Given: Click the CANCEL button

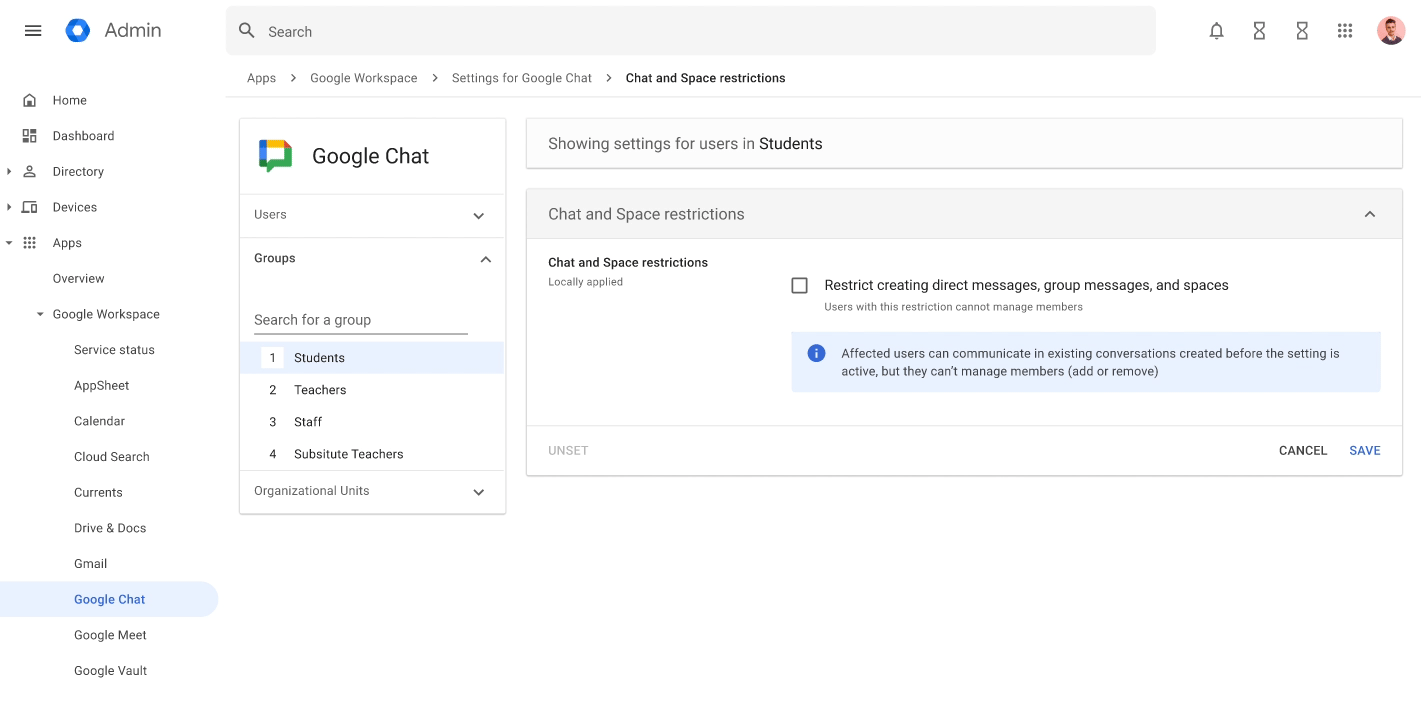Looking at the screenshot, I should click(1303, 451).
